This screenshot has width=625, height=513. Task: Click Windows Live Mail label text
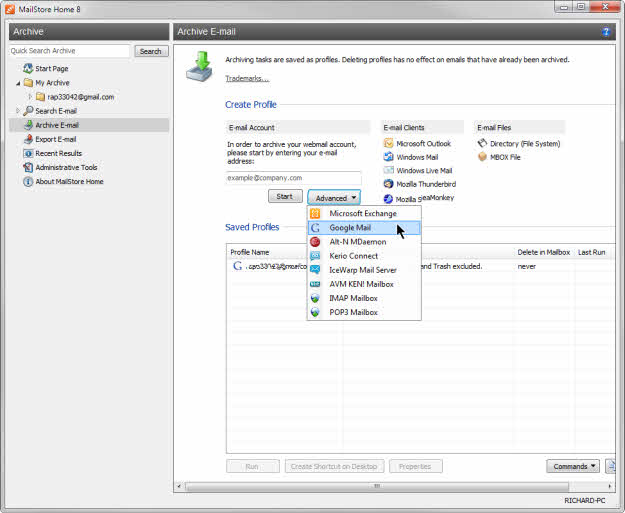pos(425,171)
